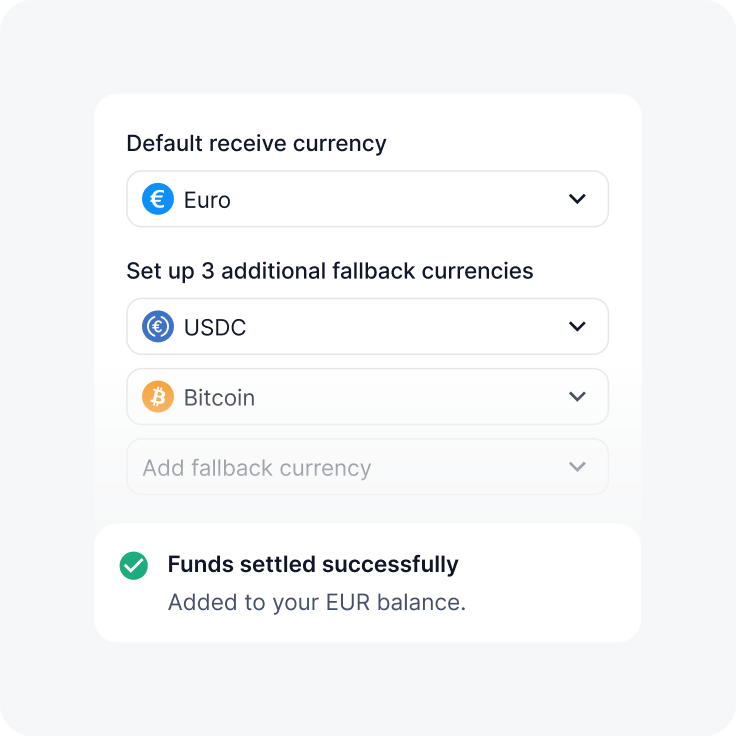The width and height of the screenshot is (736, 736).
Task: Open the second fallback currency combo box
Action: tap(367, 397)
